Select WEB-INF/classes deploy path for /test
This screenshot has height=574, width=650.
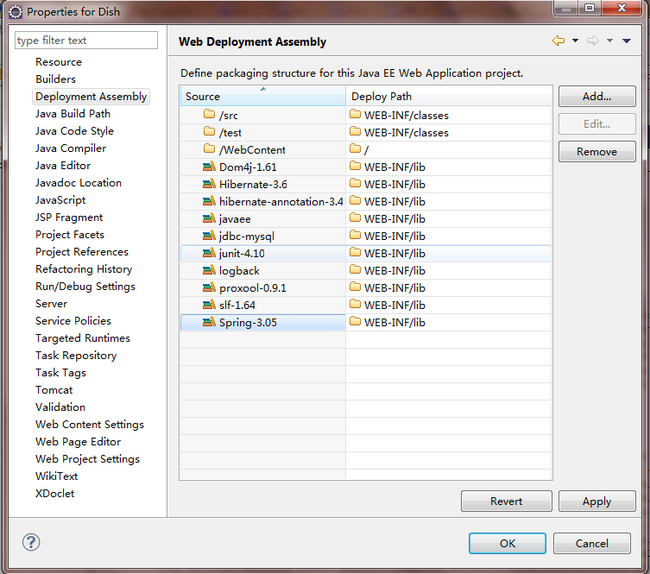click(406, 133)
